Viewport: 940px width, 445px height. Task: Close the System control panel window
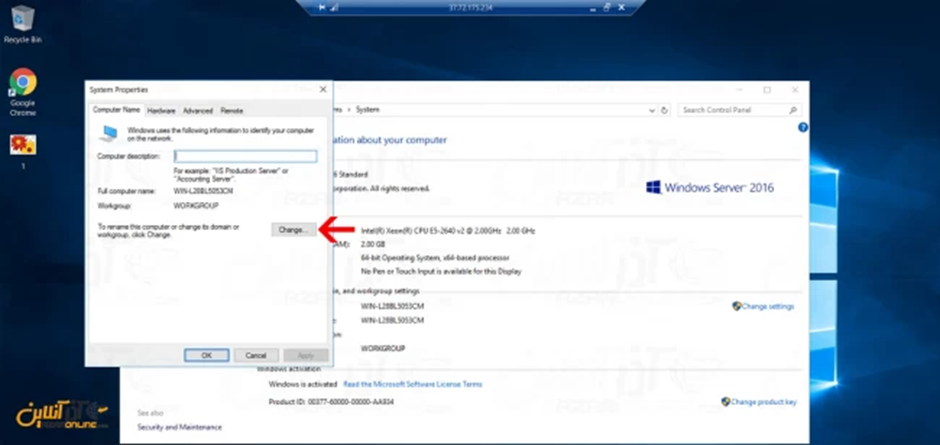pyautogui.click(x=795, y=90)
